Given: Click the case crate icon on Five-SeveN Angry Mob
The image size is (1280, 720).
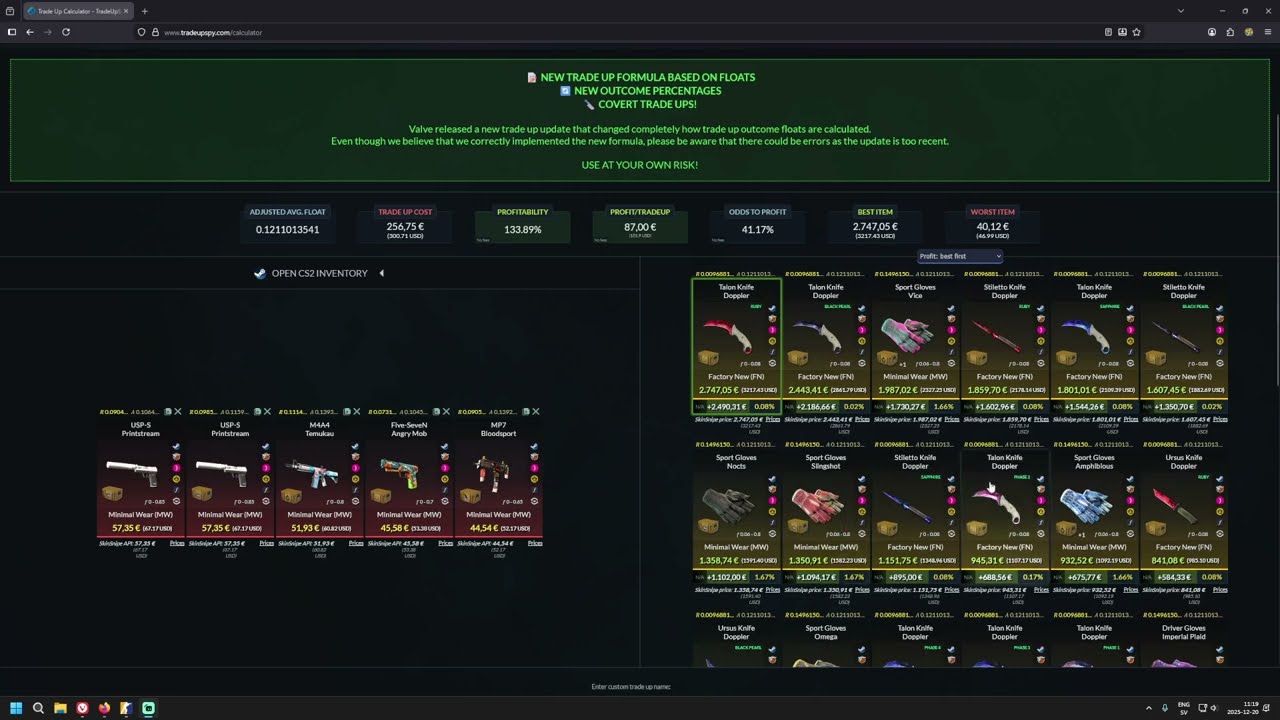Looking at the screenshot, I should tap(381, 496).
